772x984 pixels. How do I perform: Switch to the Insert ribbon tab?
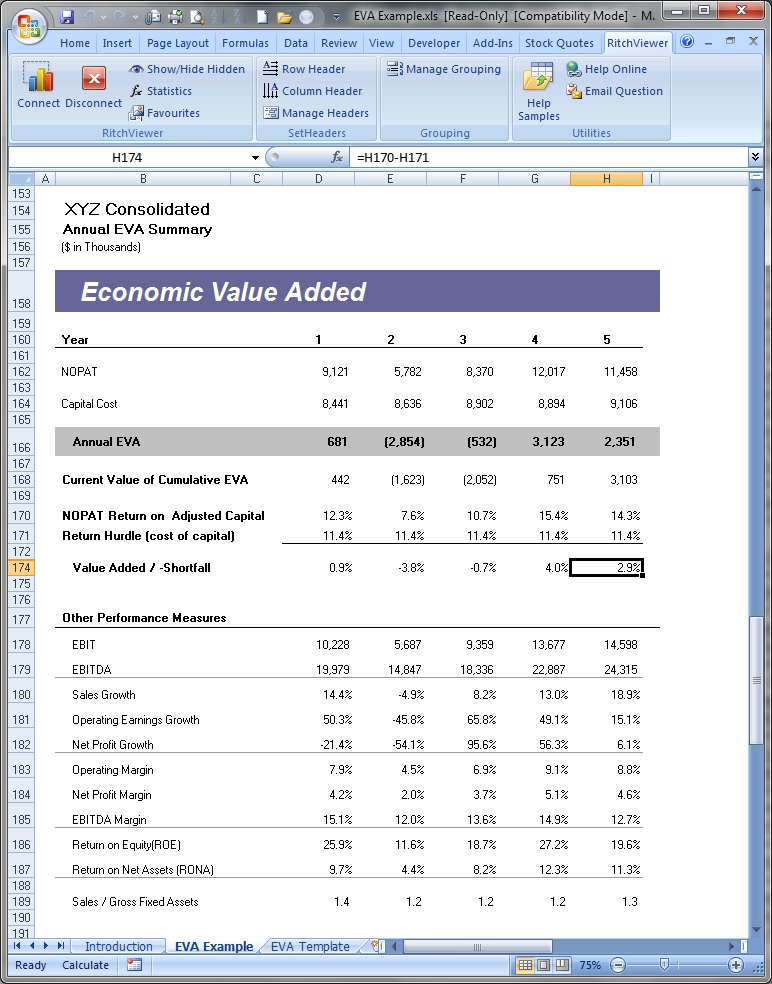point(117,43)
